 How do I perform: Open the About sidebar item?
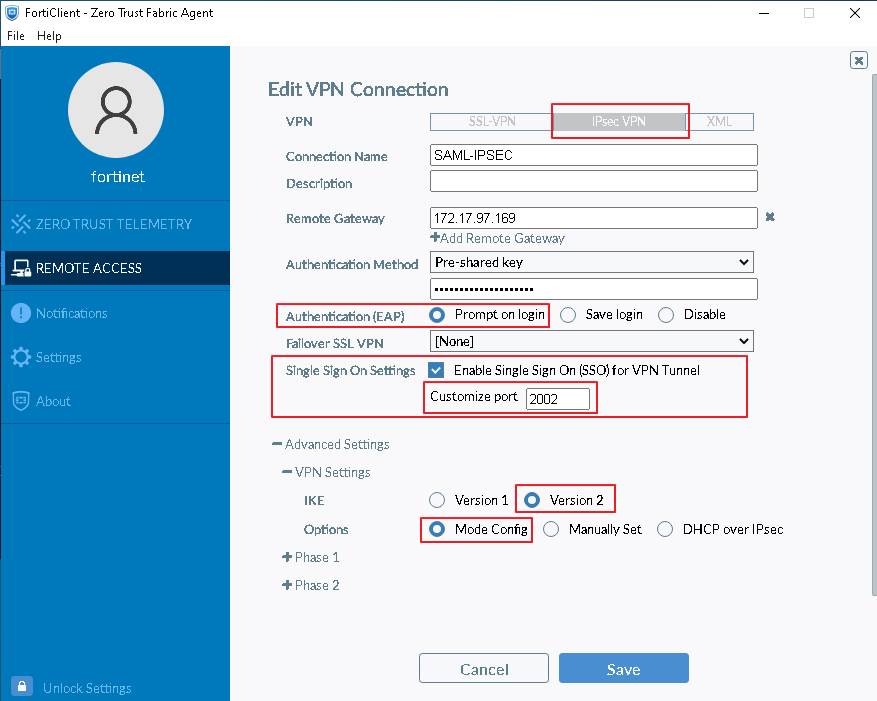115,401
